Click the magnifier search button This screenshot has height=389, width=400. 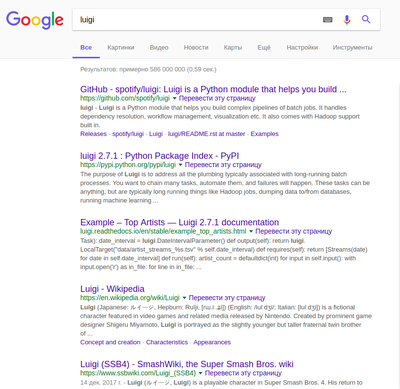point(366,19)
